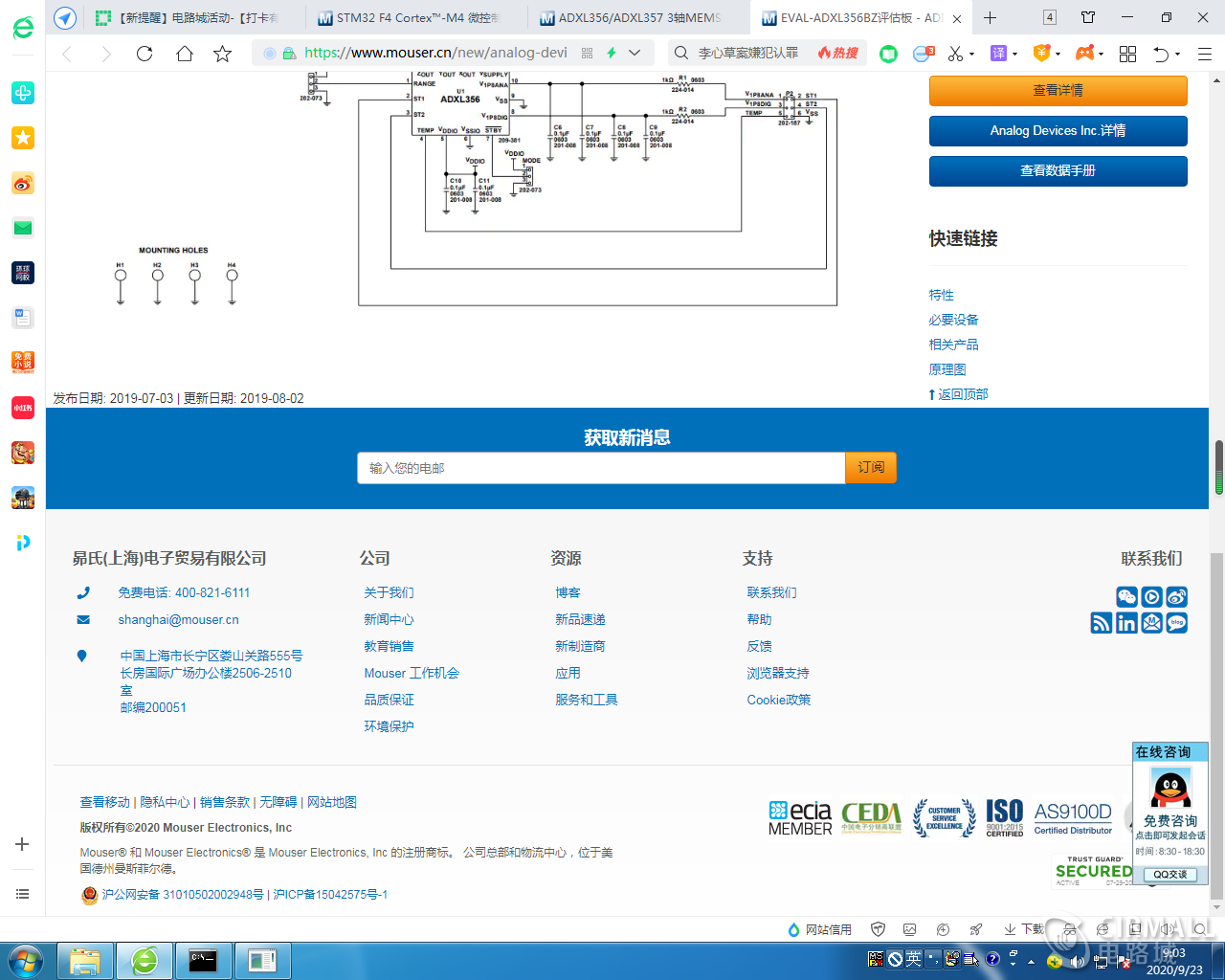The width and height of the screenshot is (1225, 980).
Task: Open the 隐私中心 link
Action: click(x=165, y=802)
